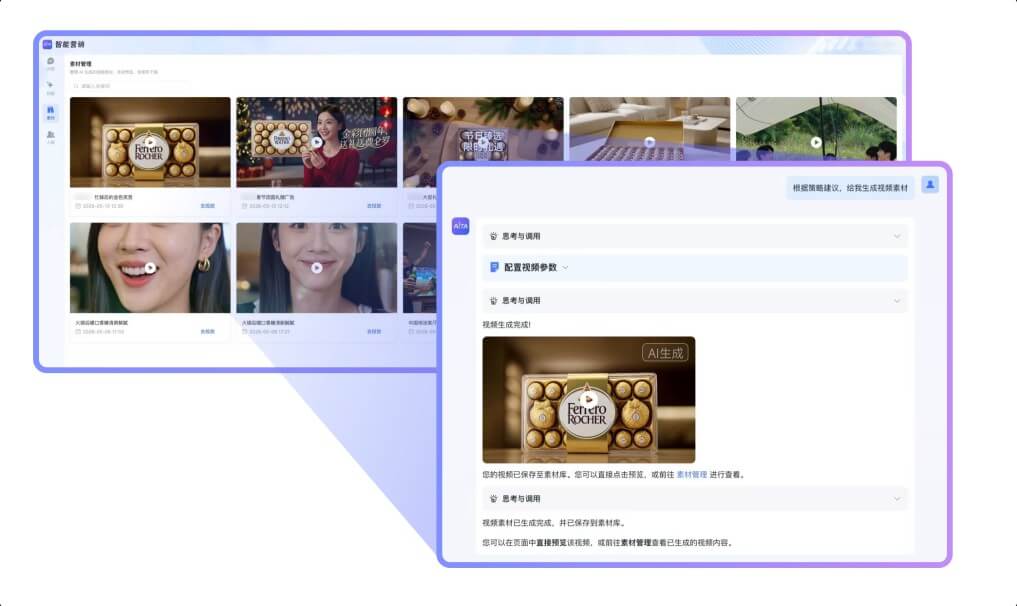This screenshot has height=606, width=1017.
Task: Select the highlighted 素材 library sidebar icon
Action: point(51,112)
